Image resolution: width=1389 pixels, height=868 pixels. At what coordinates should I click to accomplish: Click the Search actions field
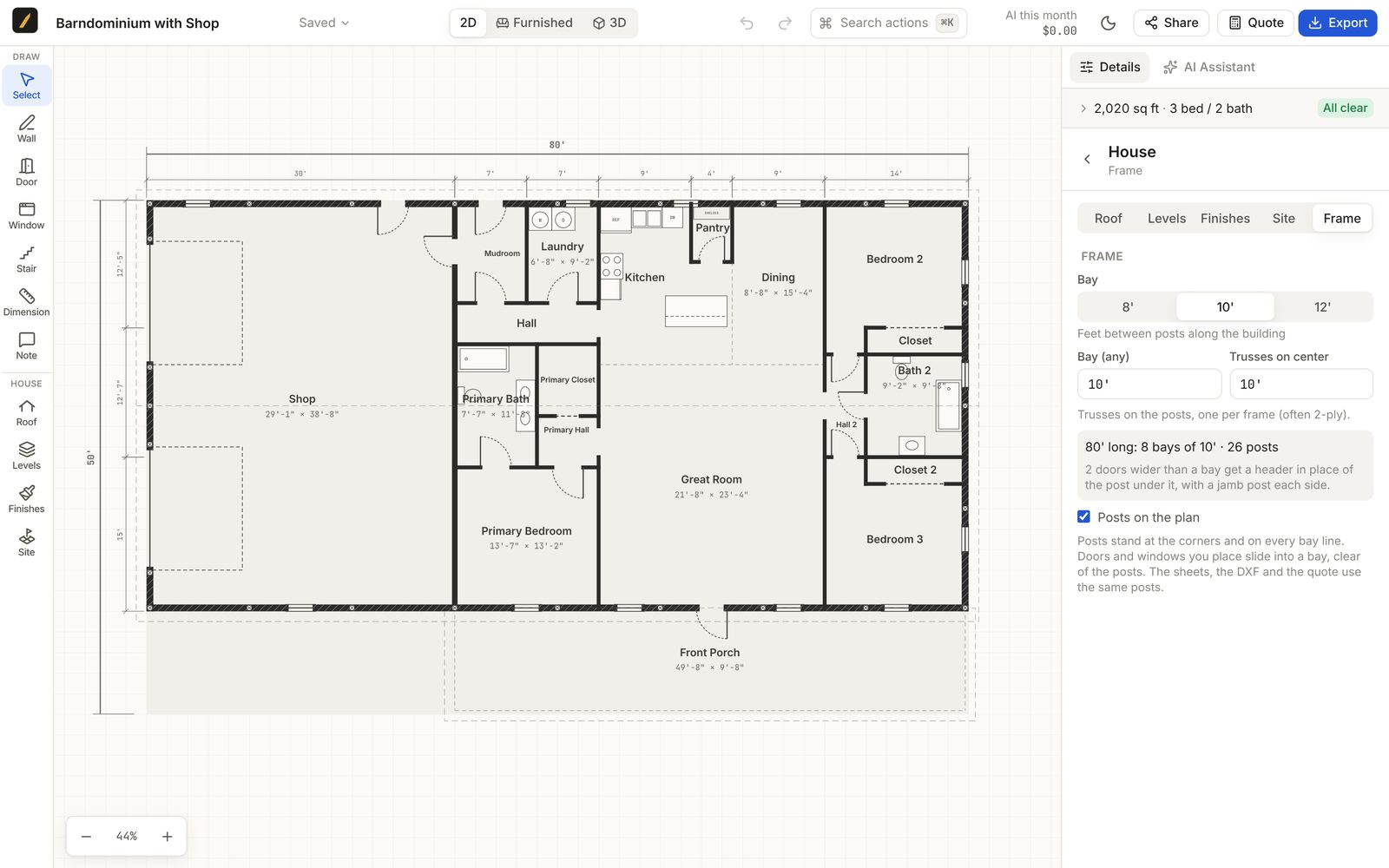point(888,23)
